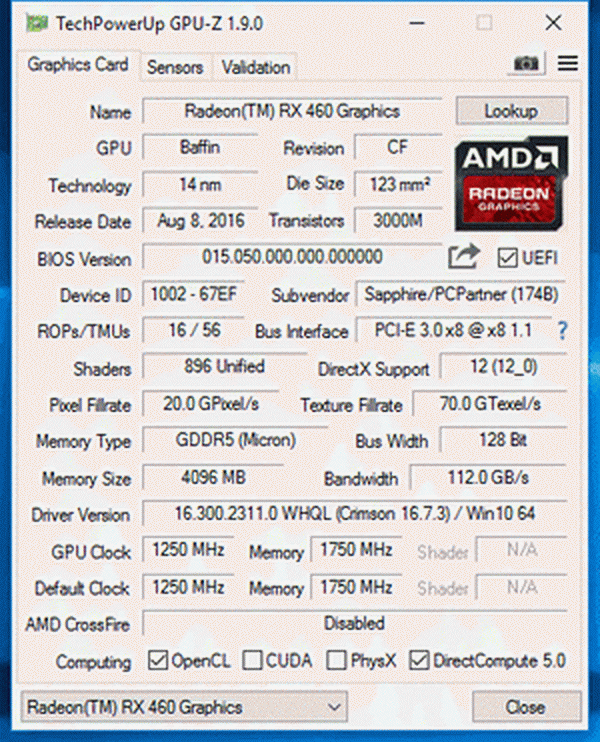Click the Driver Version label
The image size is (600, 742).
point(81,515)
